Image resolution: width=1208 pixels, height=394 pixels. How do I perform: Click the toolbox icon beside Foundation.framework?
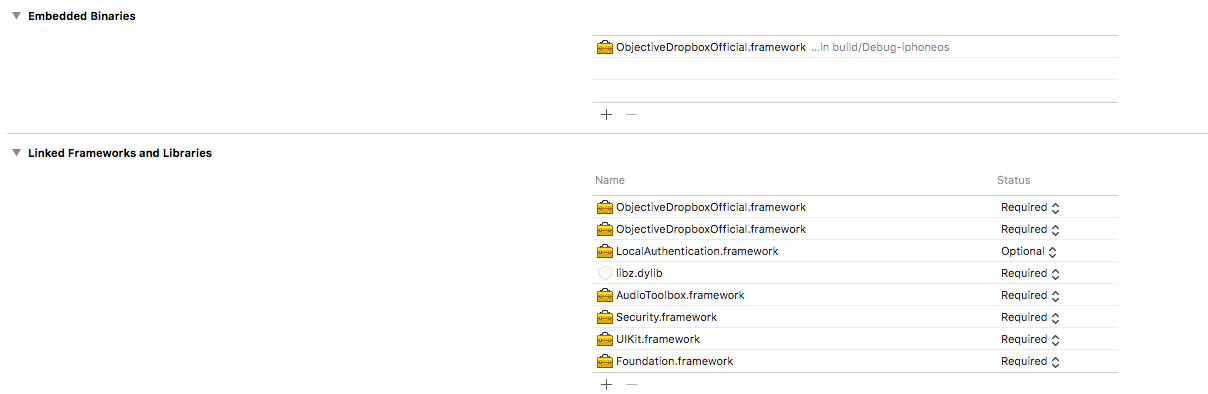point(604,361)
